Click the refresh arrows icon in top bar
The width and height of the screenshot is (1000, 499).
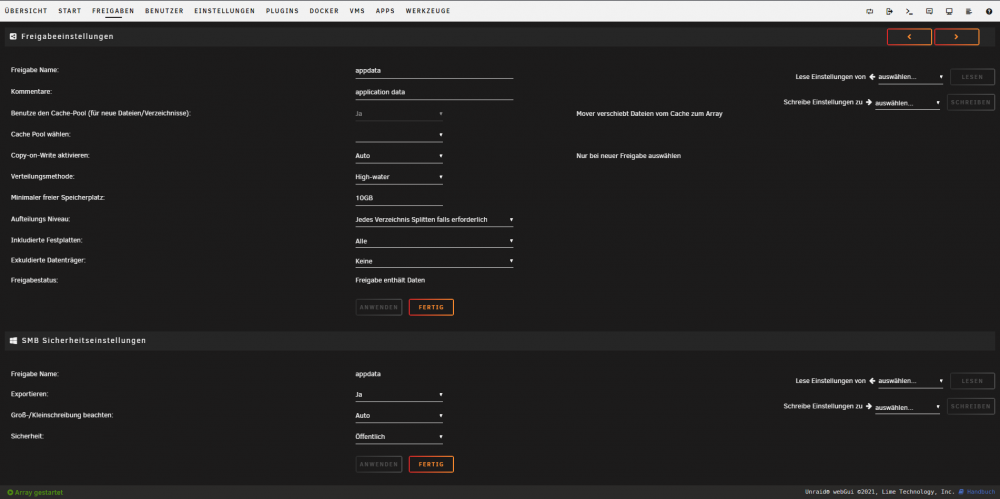pyautogui.click(x=869, y=11)
